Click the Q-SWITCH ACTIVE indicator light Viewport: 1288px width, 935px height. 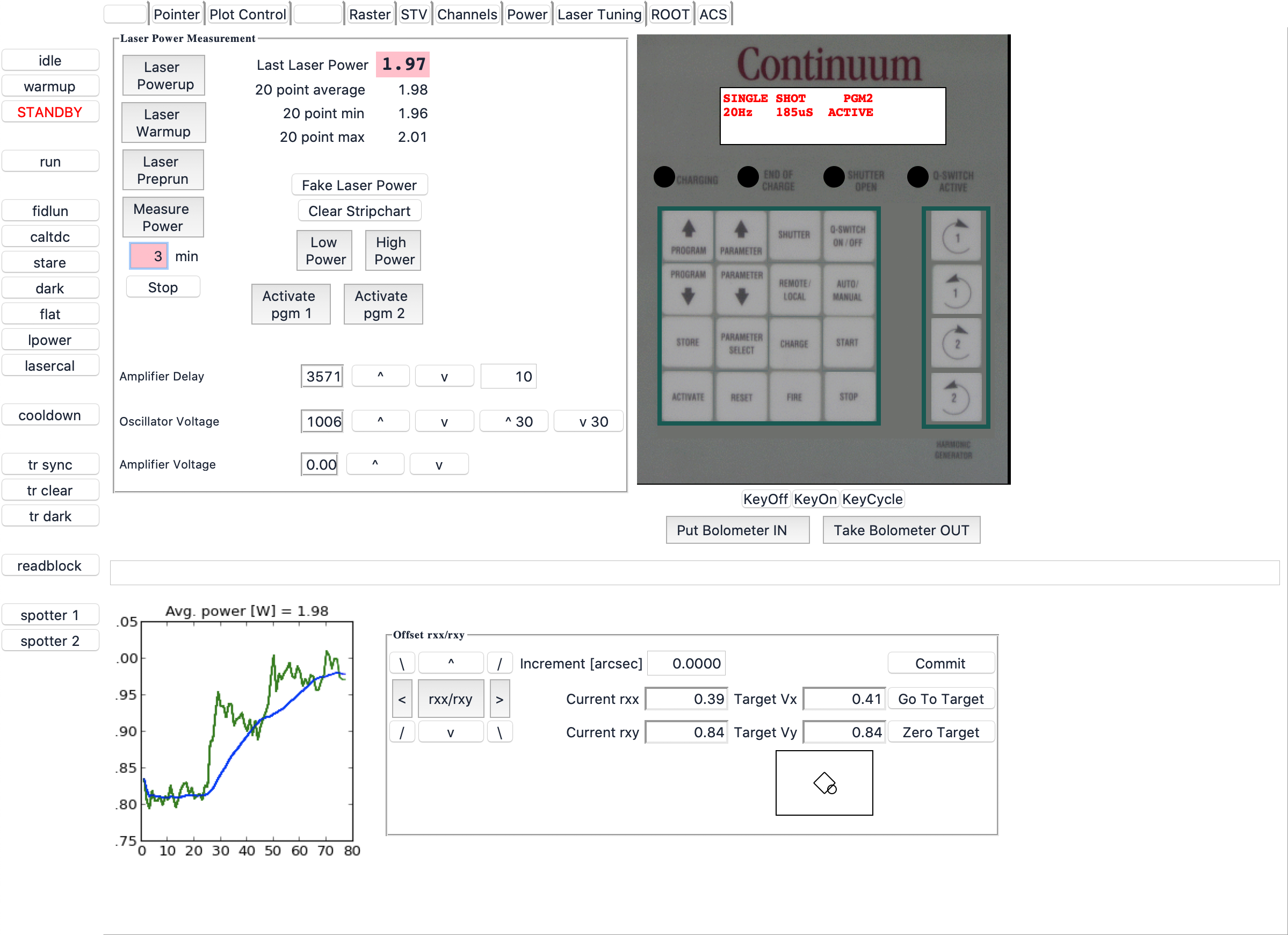tap(917, 177)
